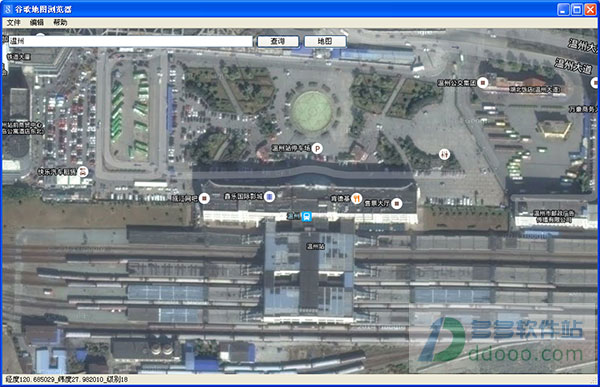This screenshot has width=600, height=387.
Task: Click the ticket hall (售票大厅) marker
Action: 397,203
